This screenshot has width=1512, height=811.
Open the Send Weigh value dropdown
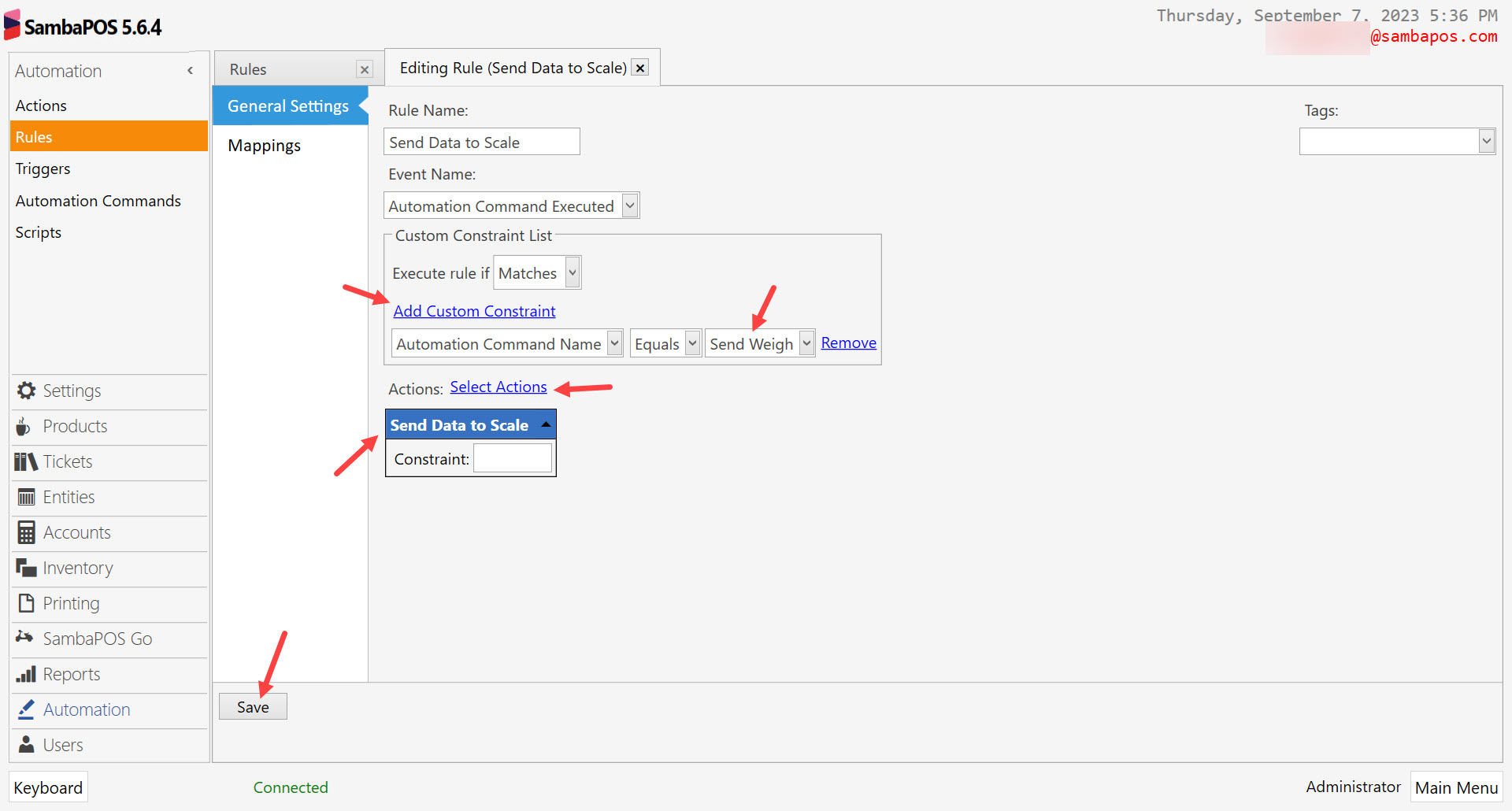pyautogui.click(x=806, y=343)
